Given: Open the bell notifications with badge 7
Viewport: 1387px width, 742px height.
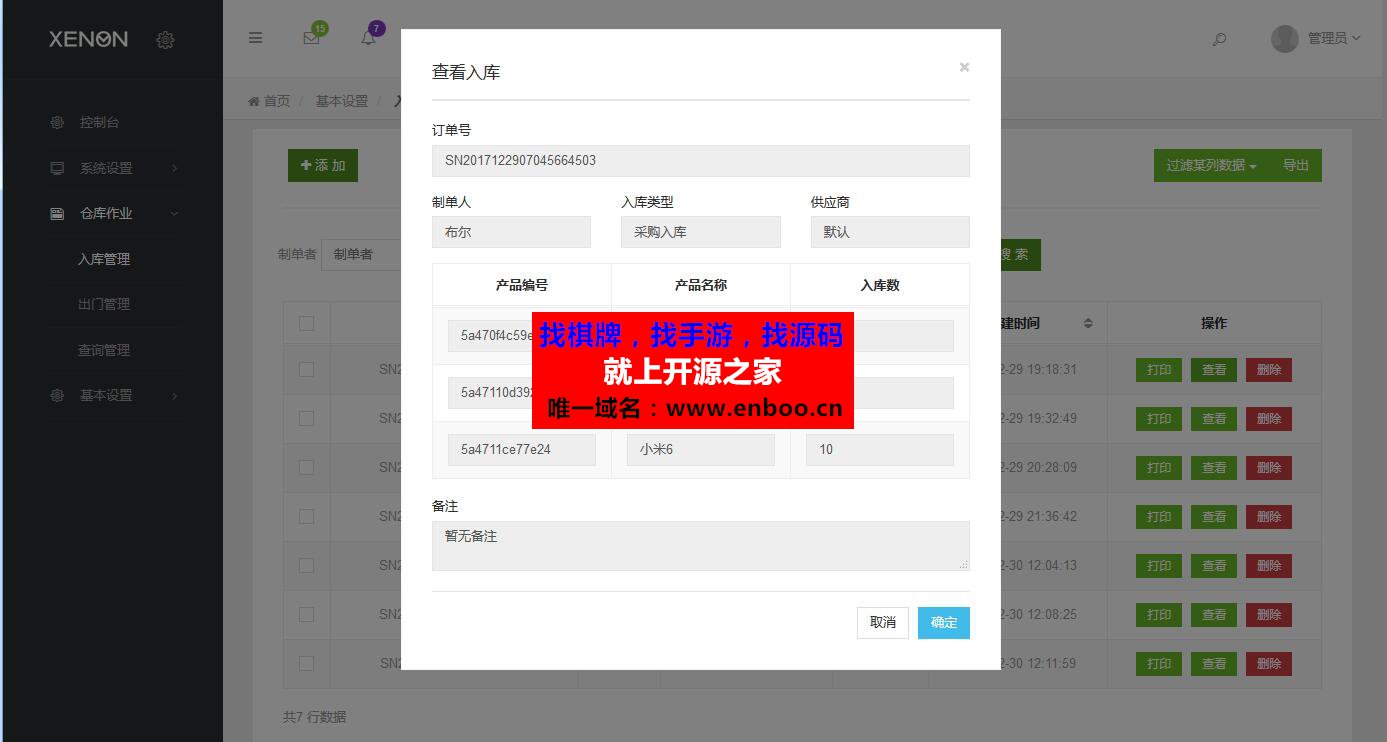Looking at the screenshot, I should pos(369,38).
